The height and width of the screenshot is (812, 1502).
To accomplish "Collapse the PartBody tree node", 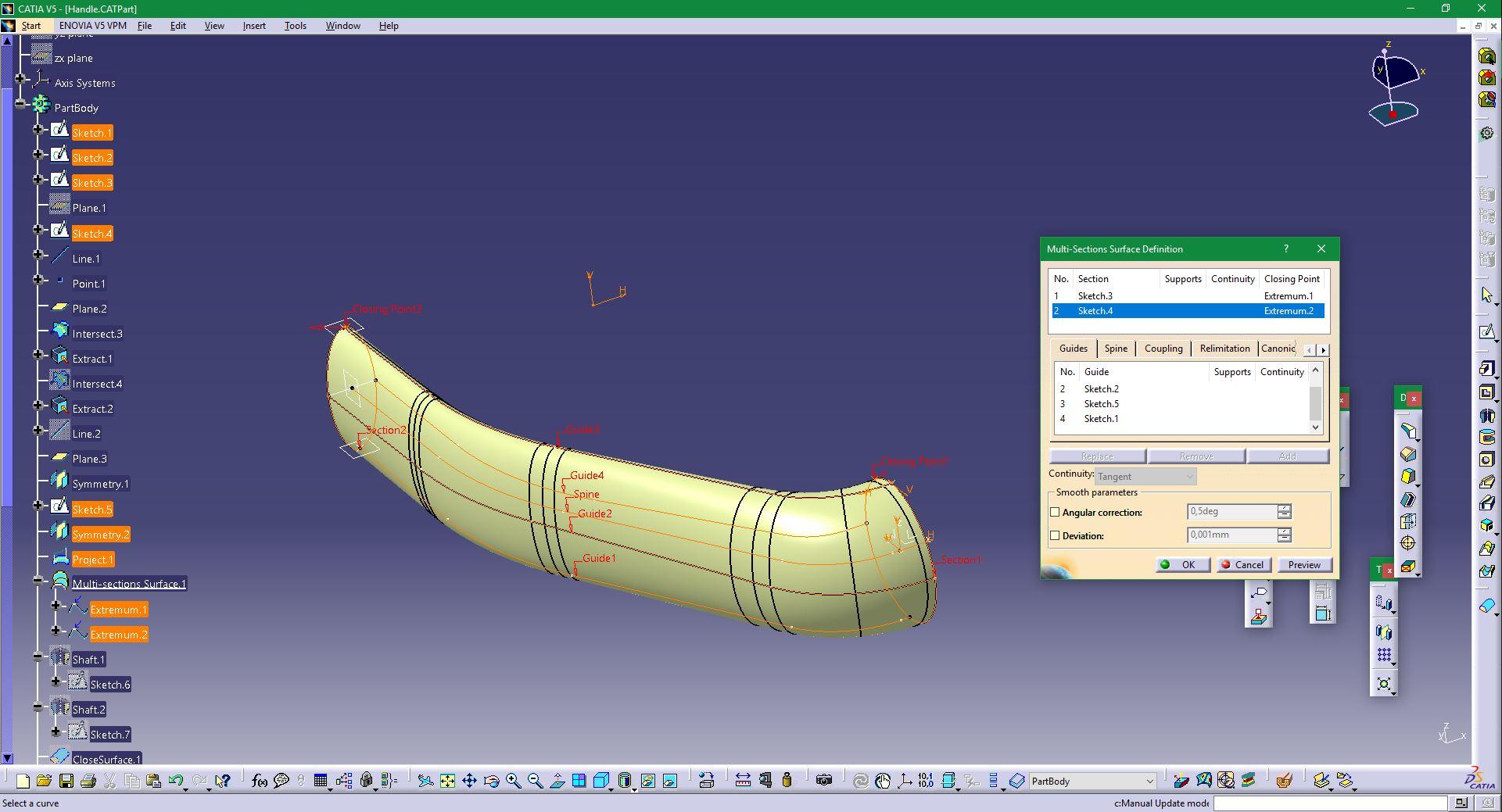I will tap(20, 105).
